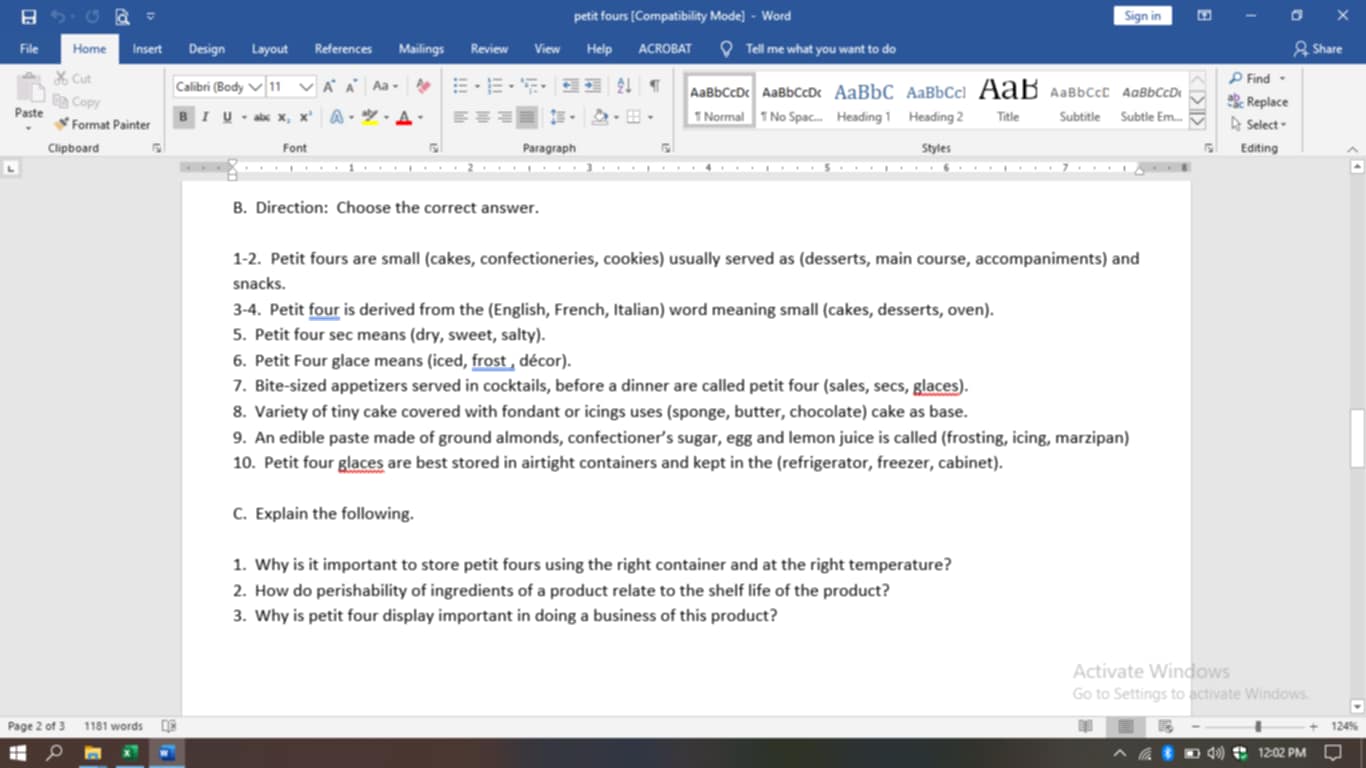Toggle Strikethrough formatting
Image resolution: width=1366 pixels, height=768 pixels.
262,117
